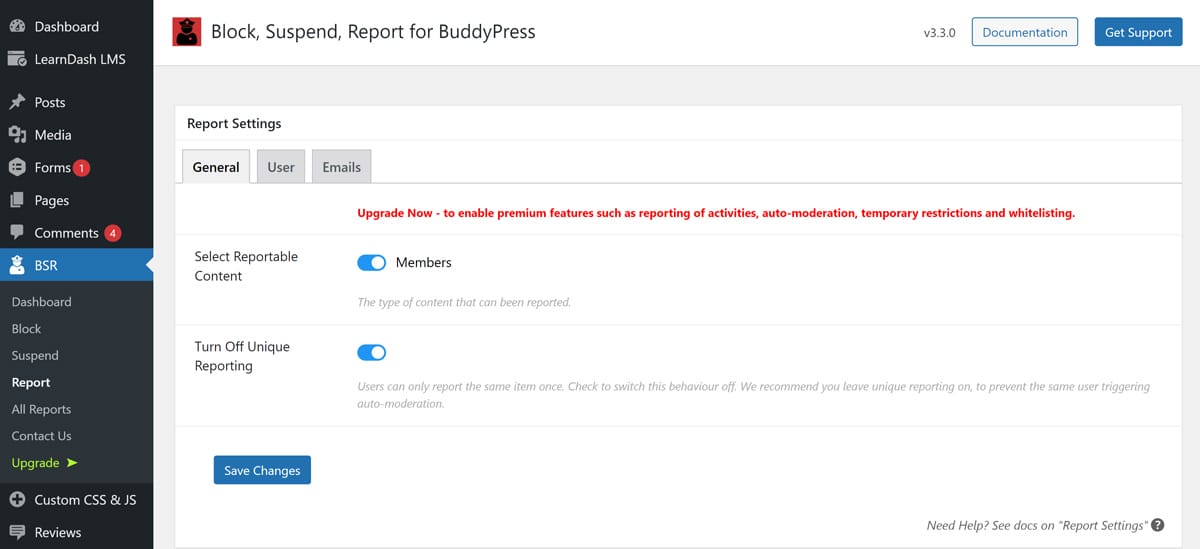The height and width of the screenshot is (549, 1200).
Task: Click the Dashboard gauge icon in sidebar
Action: 17,26
